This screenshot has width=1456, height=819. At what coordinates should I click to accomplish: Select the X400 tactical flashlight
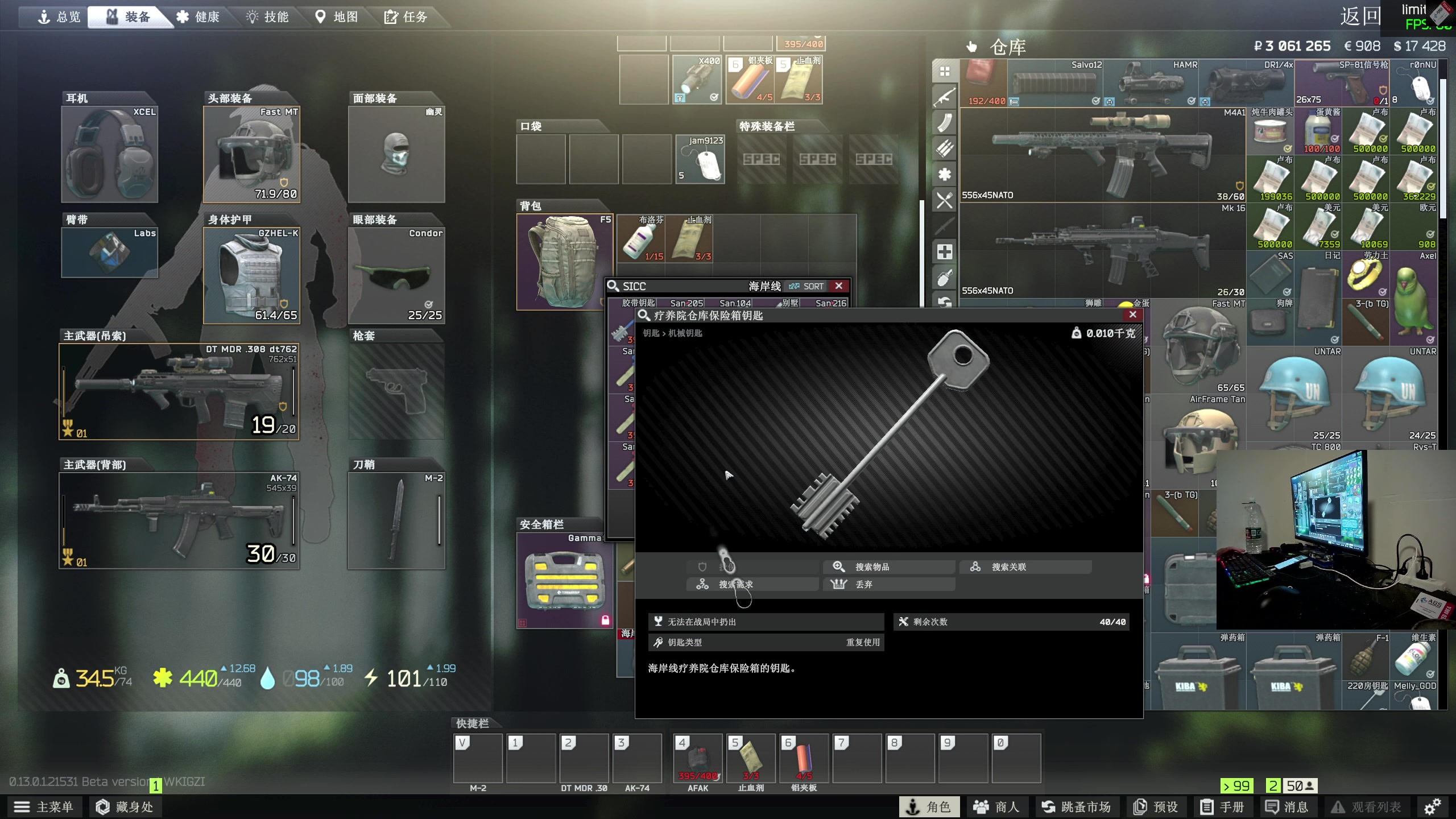[697, 80]
